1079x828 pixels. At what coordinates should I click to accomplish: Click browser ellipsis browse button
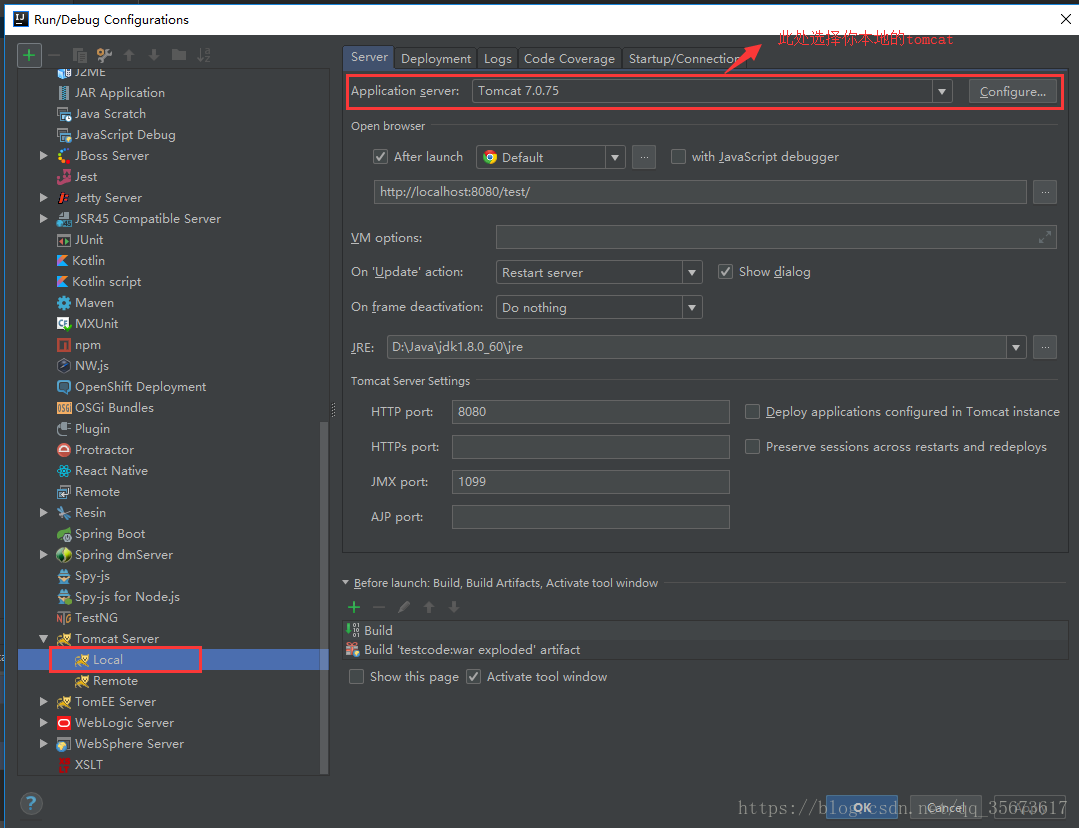(x=643, y=157)
